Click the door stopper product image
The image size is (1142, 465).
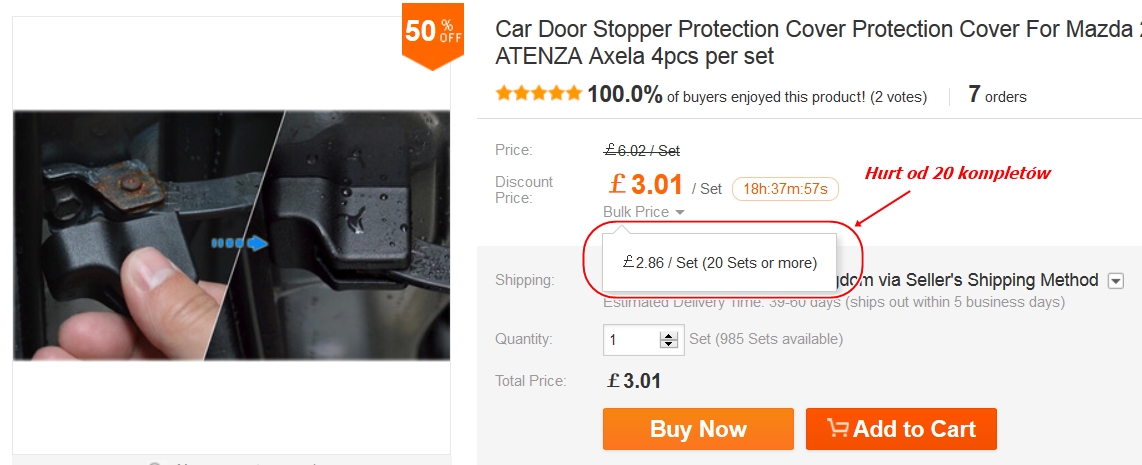point(232,235)
